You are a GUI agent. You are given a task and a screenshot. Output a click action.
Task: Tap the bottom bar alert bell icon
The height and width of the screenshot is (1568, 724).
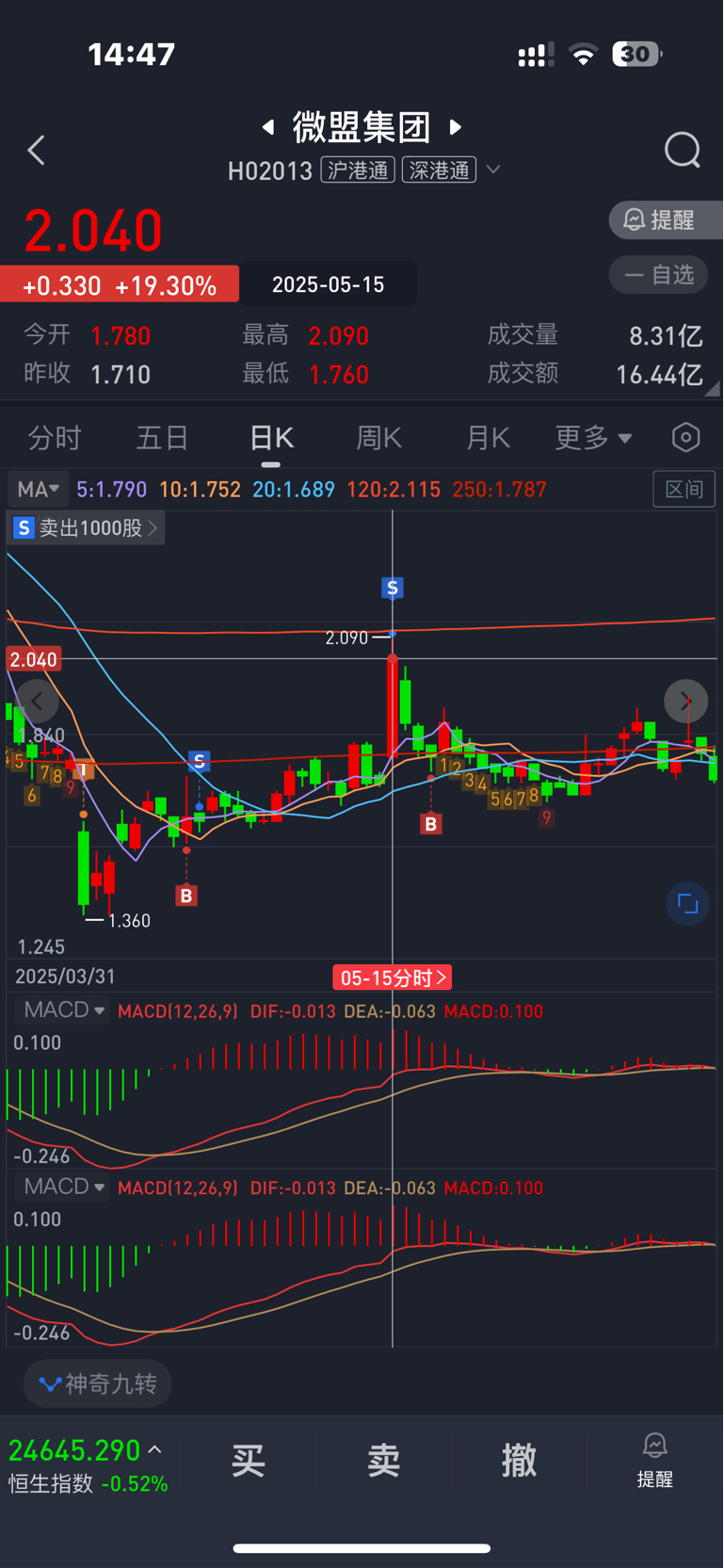pos(654,1460)
